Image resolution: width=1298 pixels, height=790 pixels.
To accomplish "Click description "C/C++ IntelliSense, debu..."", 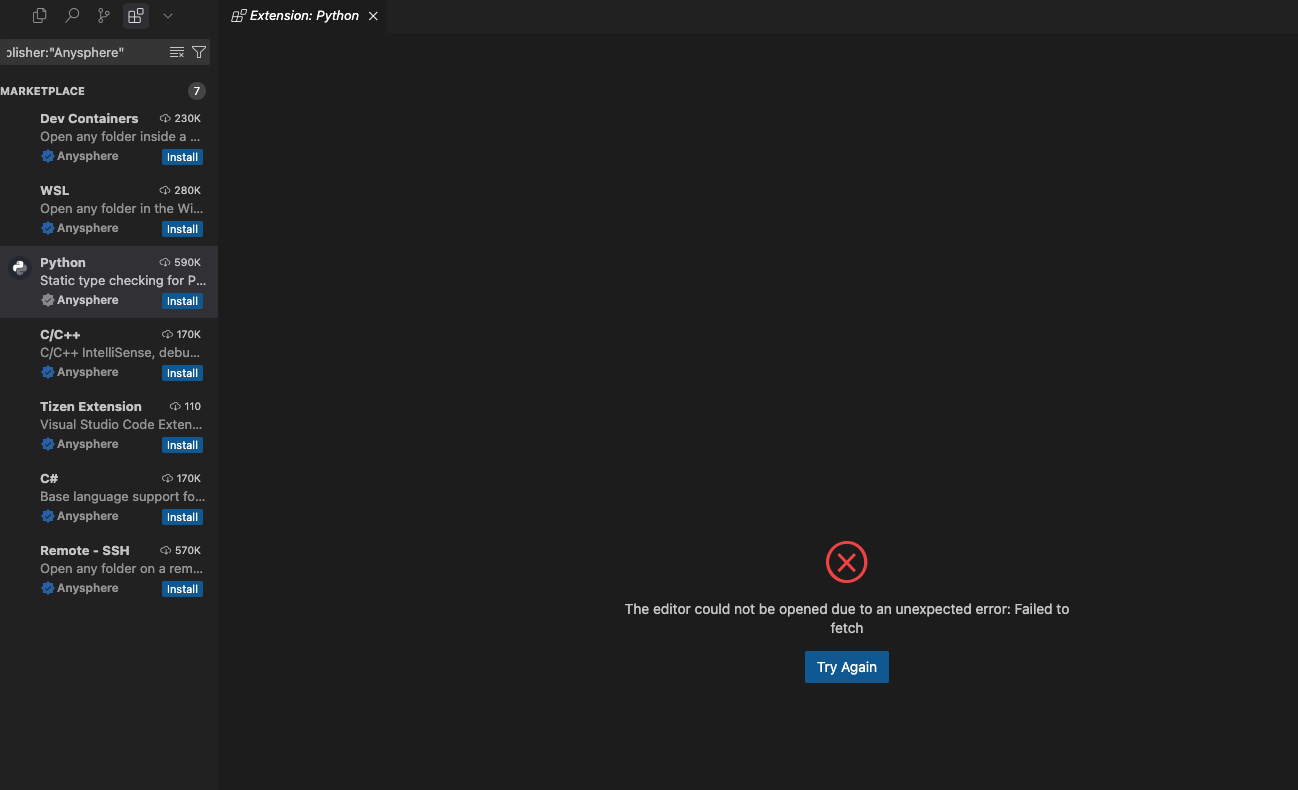I will [120, 352].
